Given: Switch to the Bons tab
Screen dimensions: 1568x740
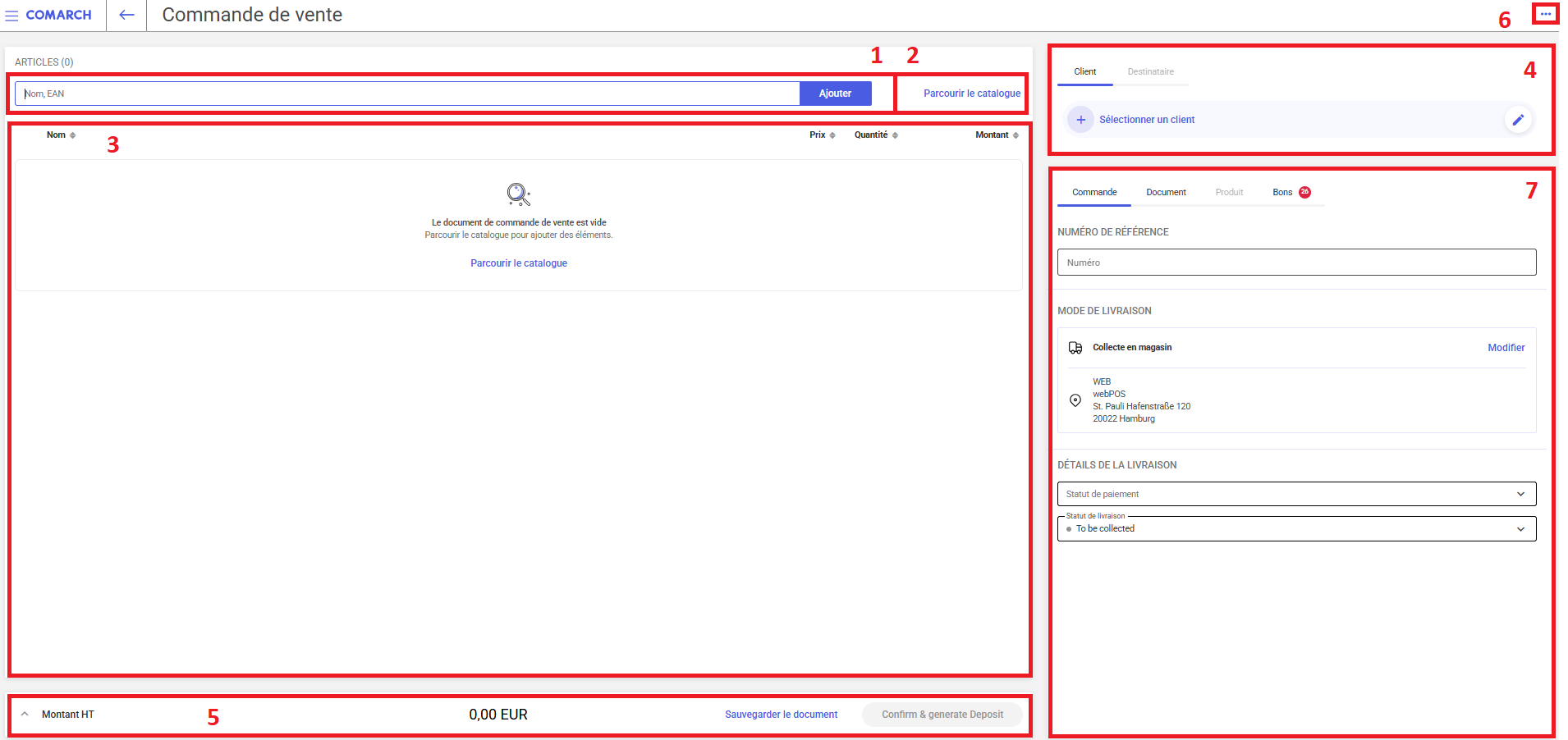Looking at the screenshot, I should click(1282, 192).
